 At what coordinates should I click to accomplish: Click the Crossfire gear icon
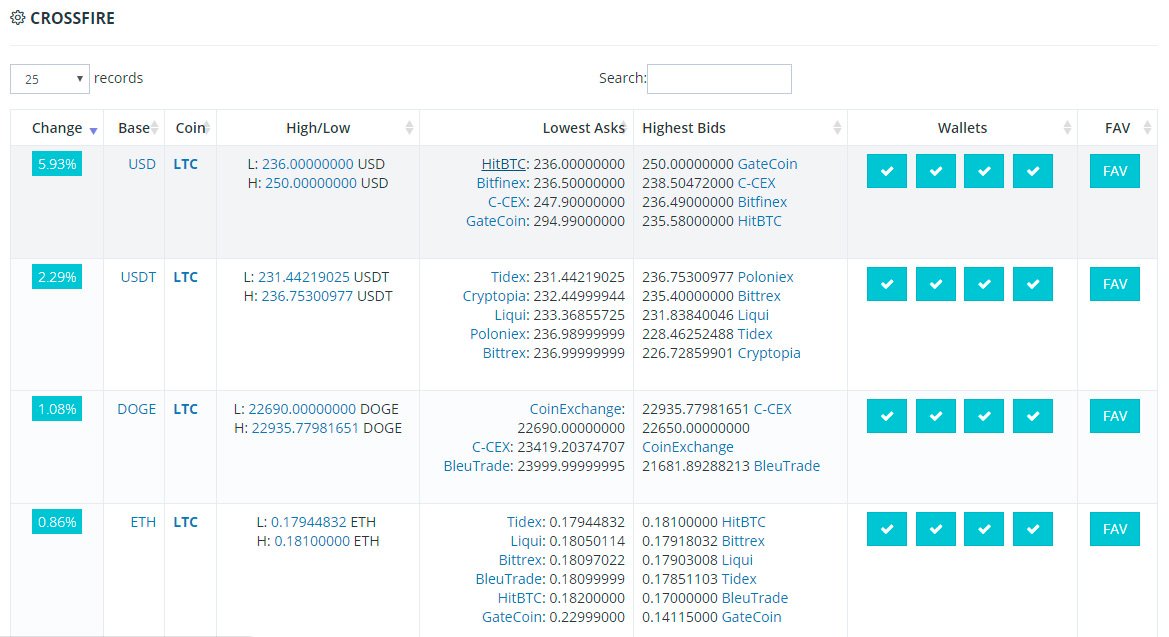pyautogui.click(x=17, y=18)
